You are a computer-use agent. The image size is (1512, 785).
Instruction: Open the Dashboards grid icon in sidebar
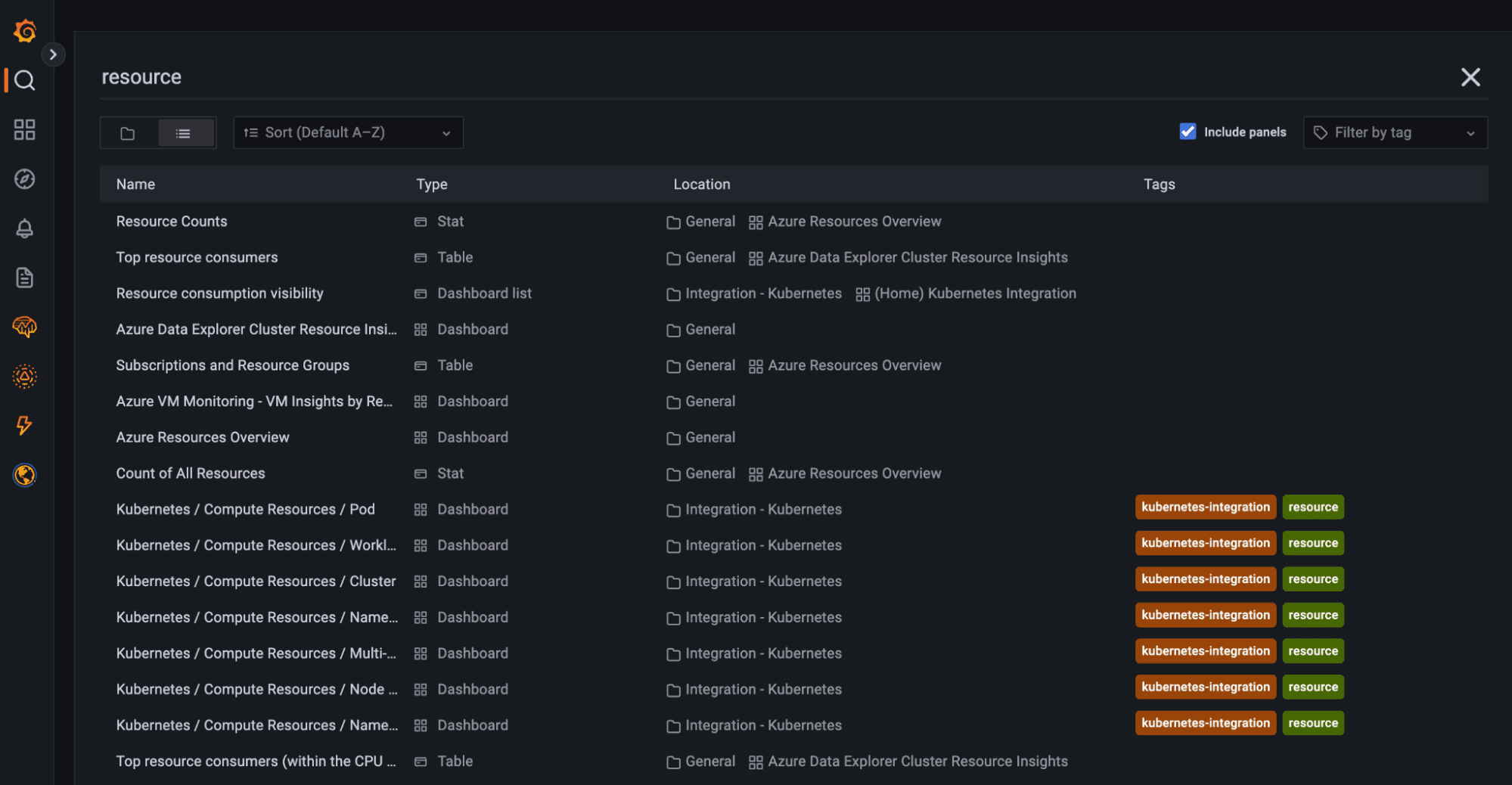tap(25, 129)
